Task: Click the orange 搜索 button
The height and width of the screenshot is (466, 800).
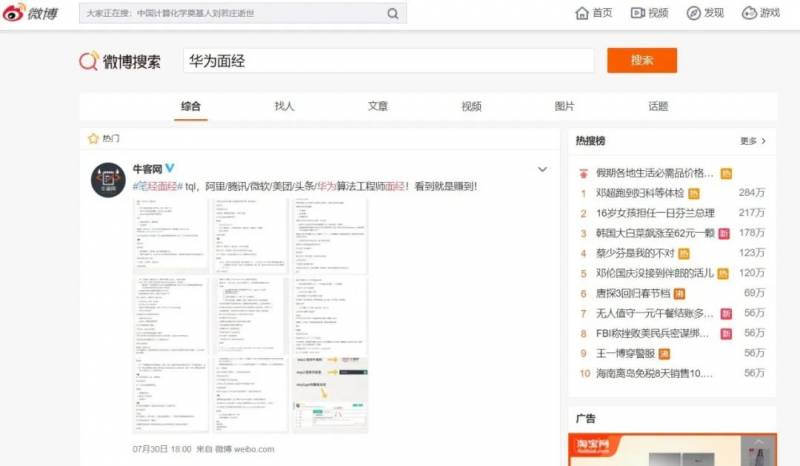Action: point(642,60)
